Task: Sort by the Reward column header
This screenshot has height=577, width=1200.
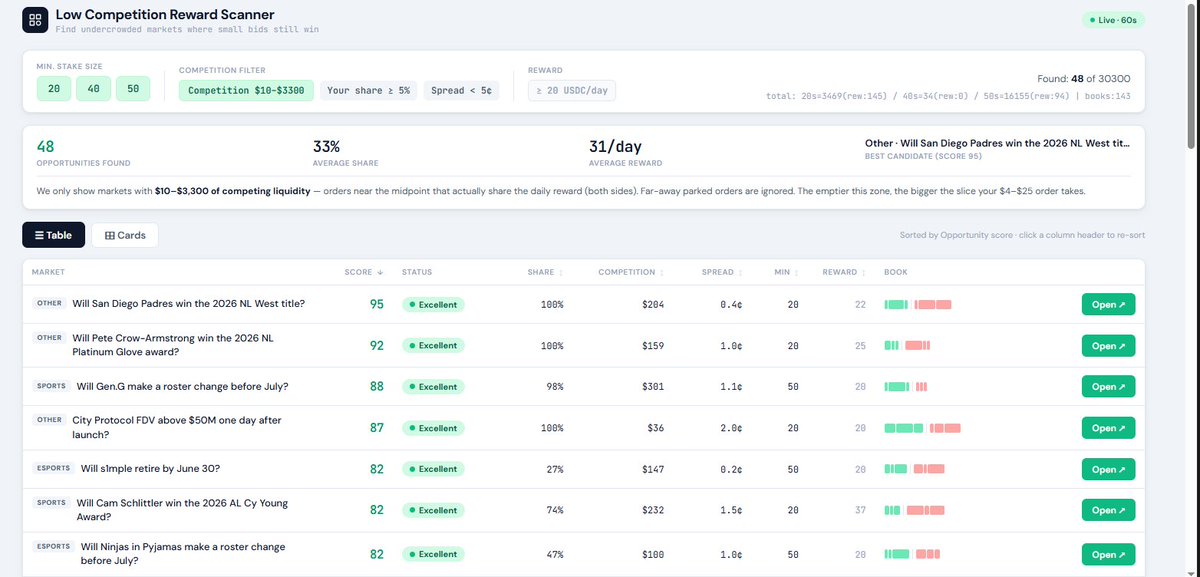Action: pos(843,272)
